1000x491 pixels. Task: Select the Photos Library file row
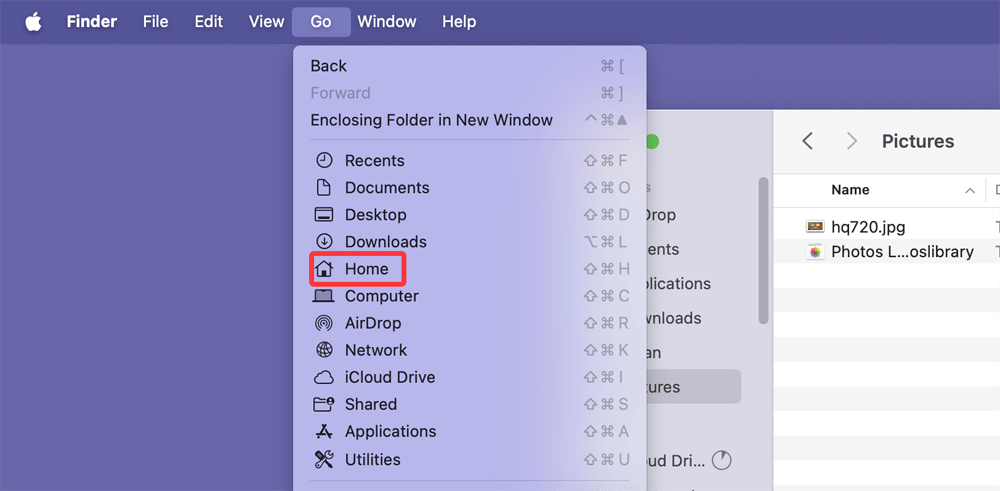click(x=886, y=252)
